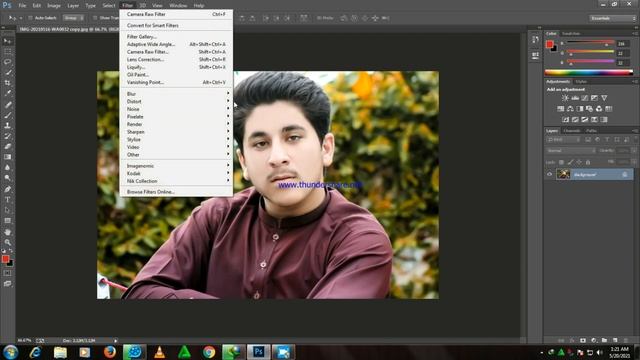Add a Curves adjustment
The height and width of the screenshot is (360, 640).
pyautogui.click(x=585, y=98)
